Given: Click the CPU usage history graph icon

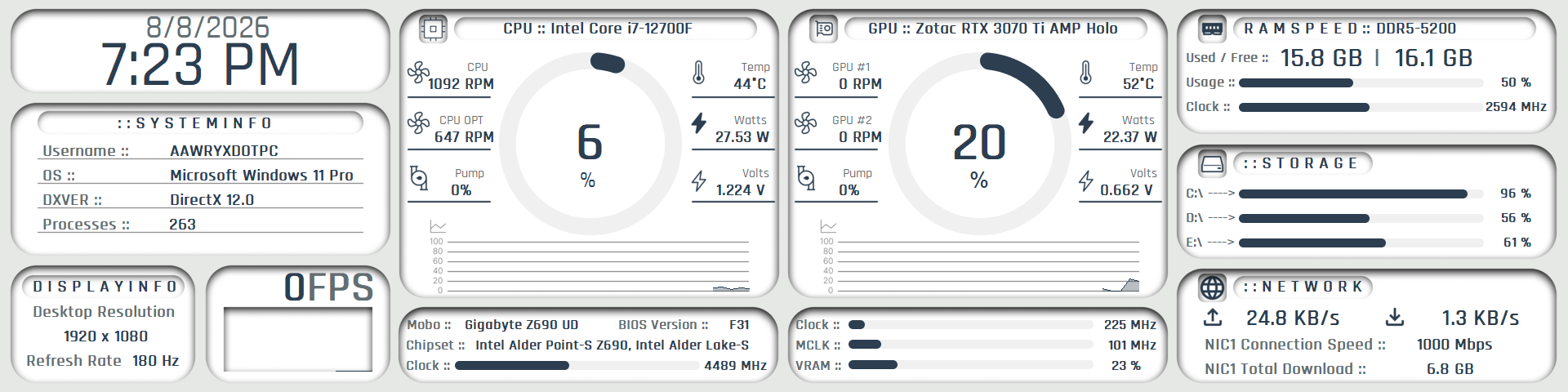Looking at the screenshot, I should pyautogui.click(x=438, y=226).
